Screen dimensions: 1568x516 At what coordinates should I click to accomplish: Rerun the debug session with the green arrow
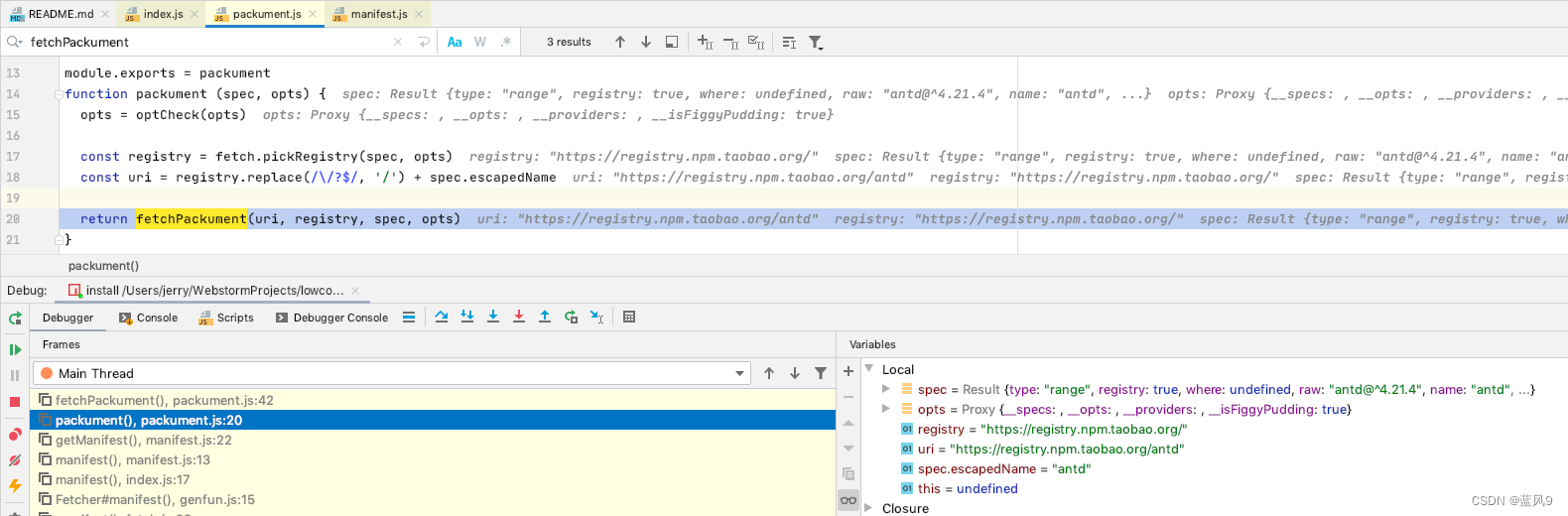15,319
